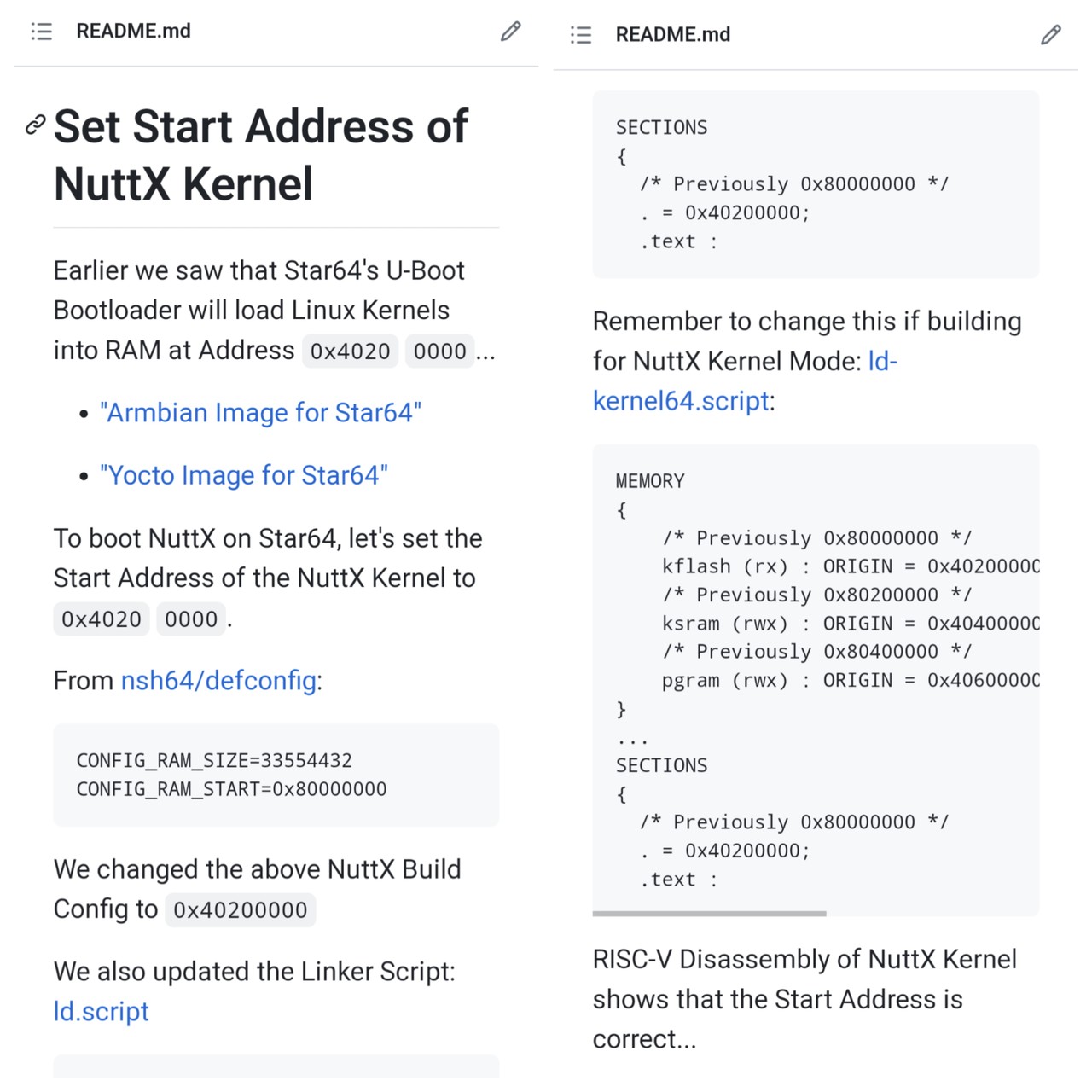Open "Yocto Image for Star64" link
Viewport: 1092px width, 1092px height.
[244, 475]
